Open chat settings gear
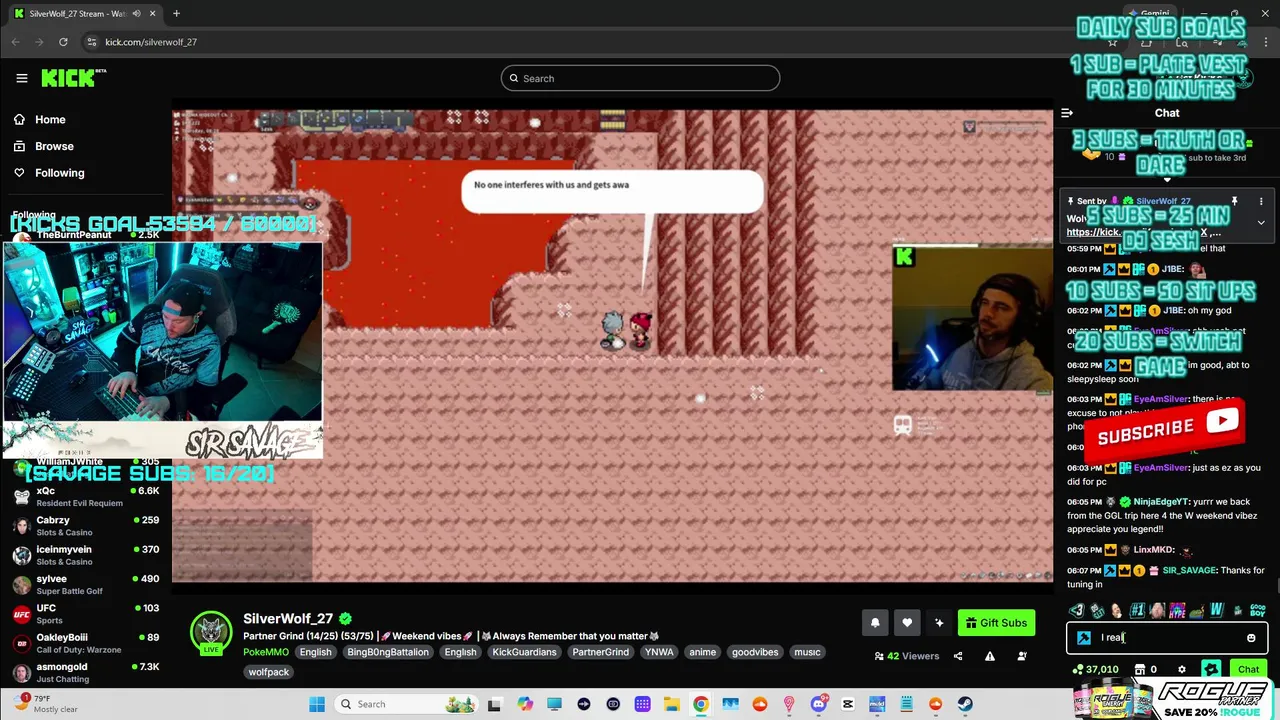The height and width of the screenshot is (720, 1280). pos(1182,670)
